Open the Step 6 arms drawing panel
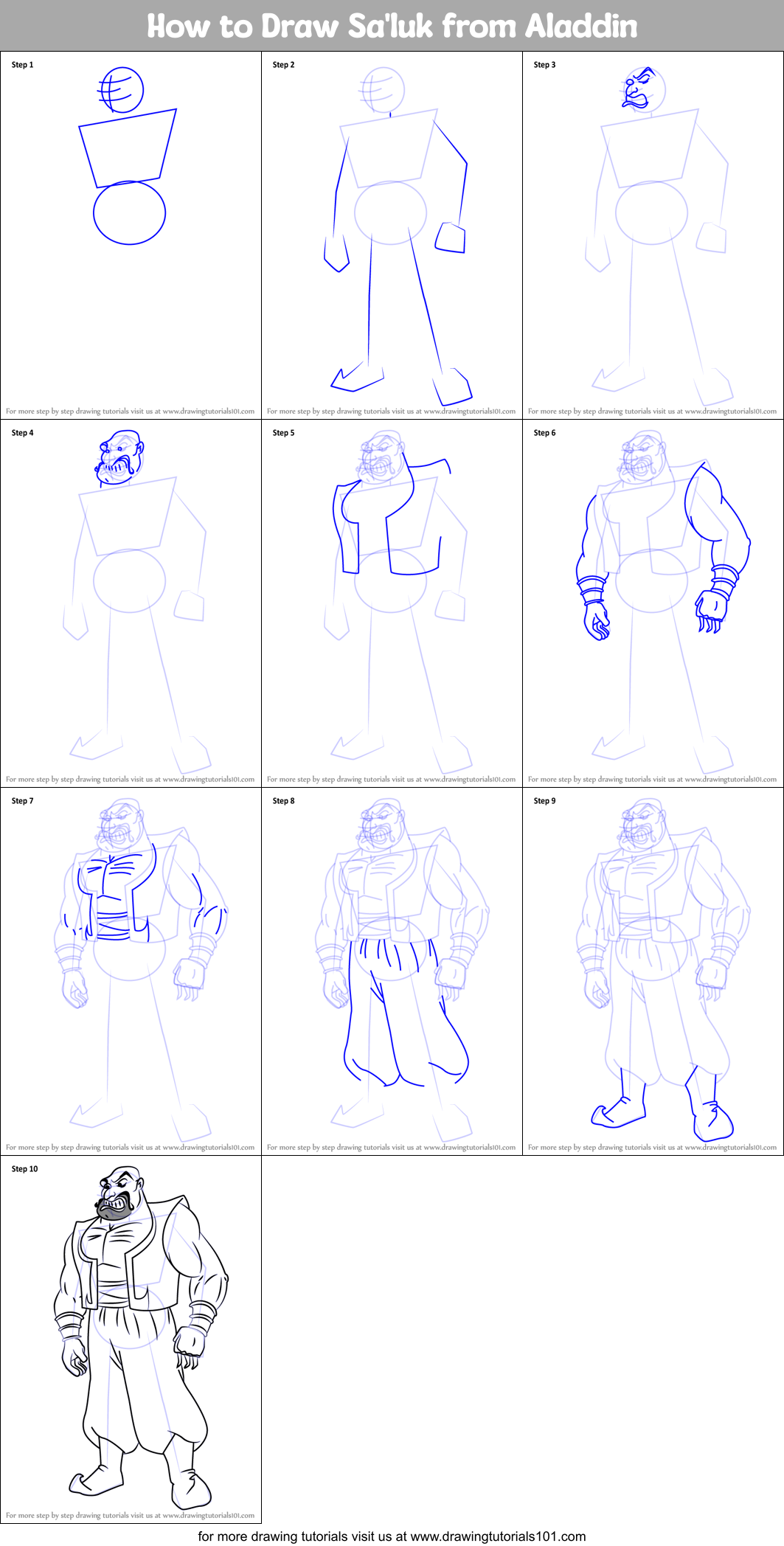Screen dimensions: 784x1546 click(x=653, y=603)
